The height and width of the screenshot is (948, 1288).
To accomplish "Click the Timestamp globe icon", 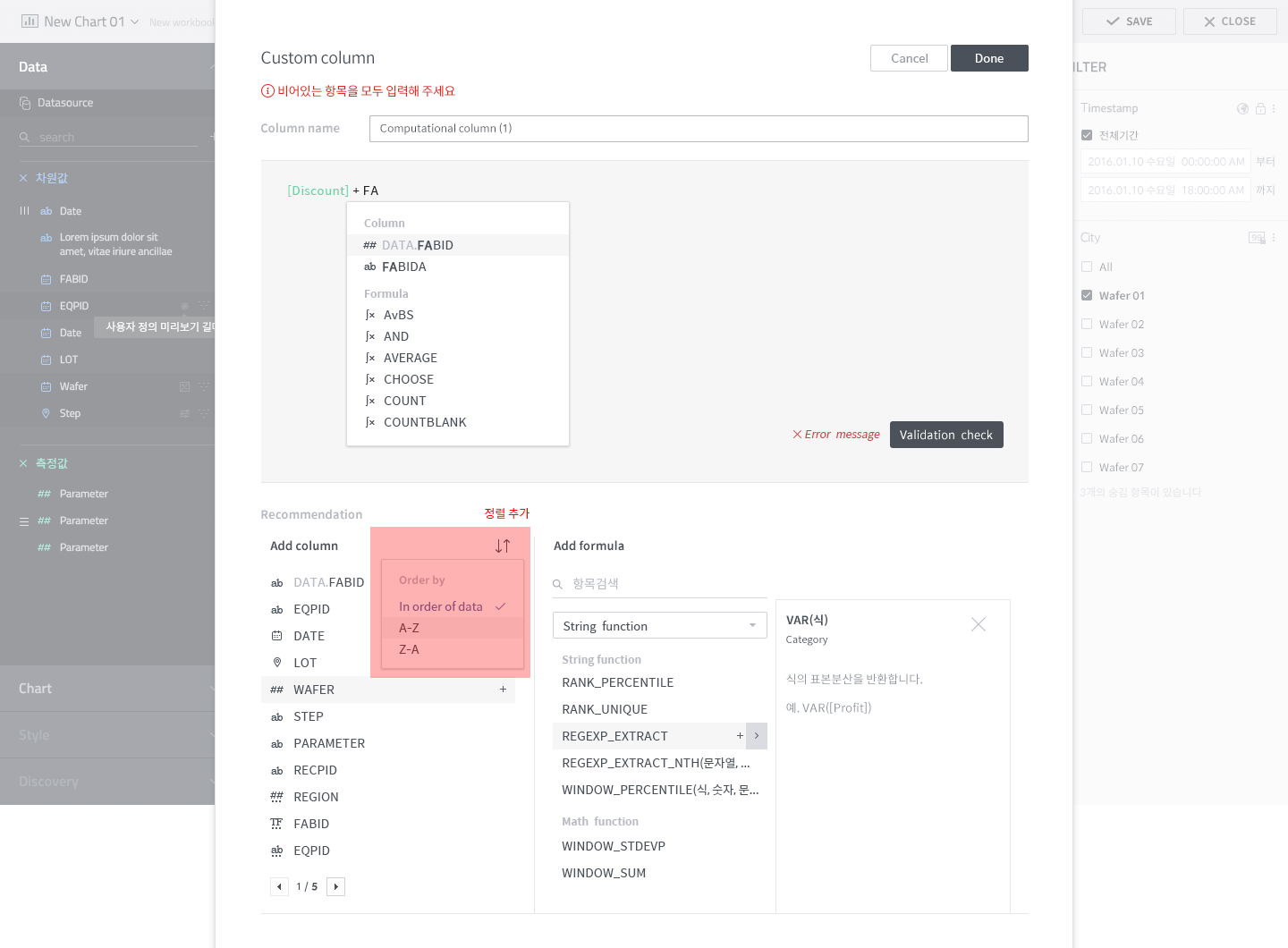I will click(1242, 108).
